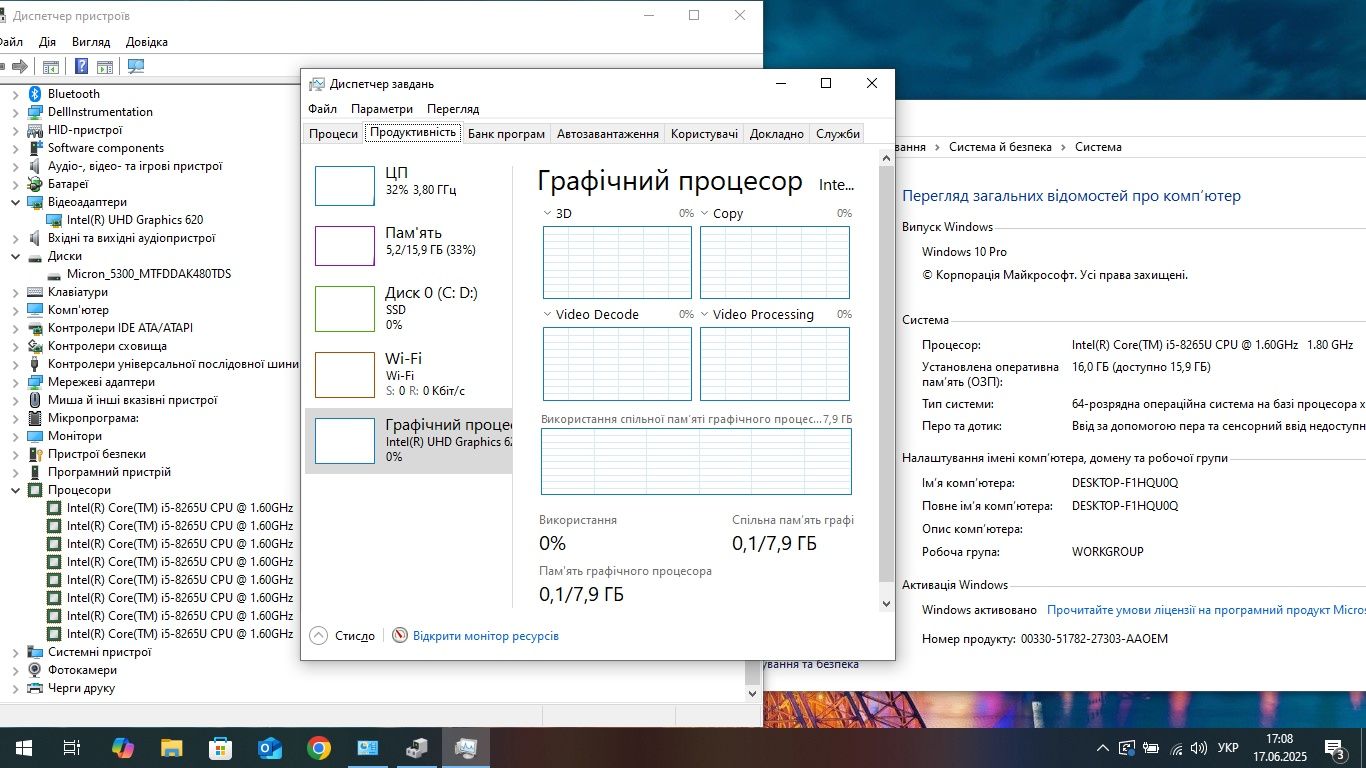
Task: Select Intel(R) UHD Graphics 620 in device tree
Action: pyautogui.click(x=134, y=220)
